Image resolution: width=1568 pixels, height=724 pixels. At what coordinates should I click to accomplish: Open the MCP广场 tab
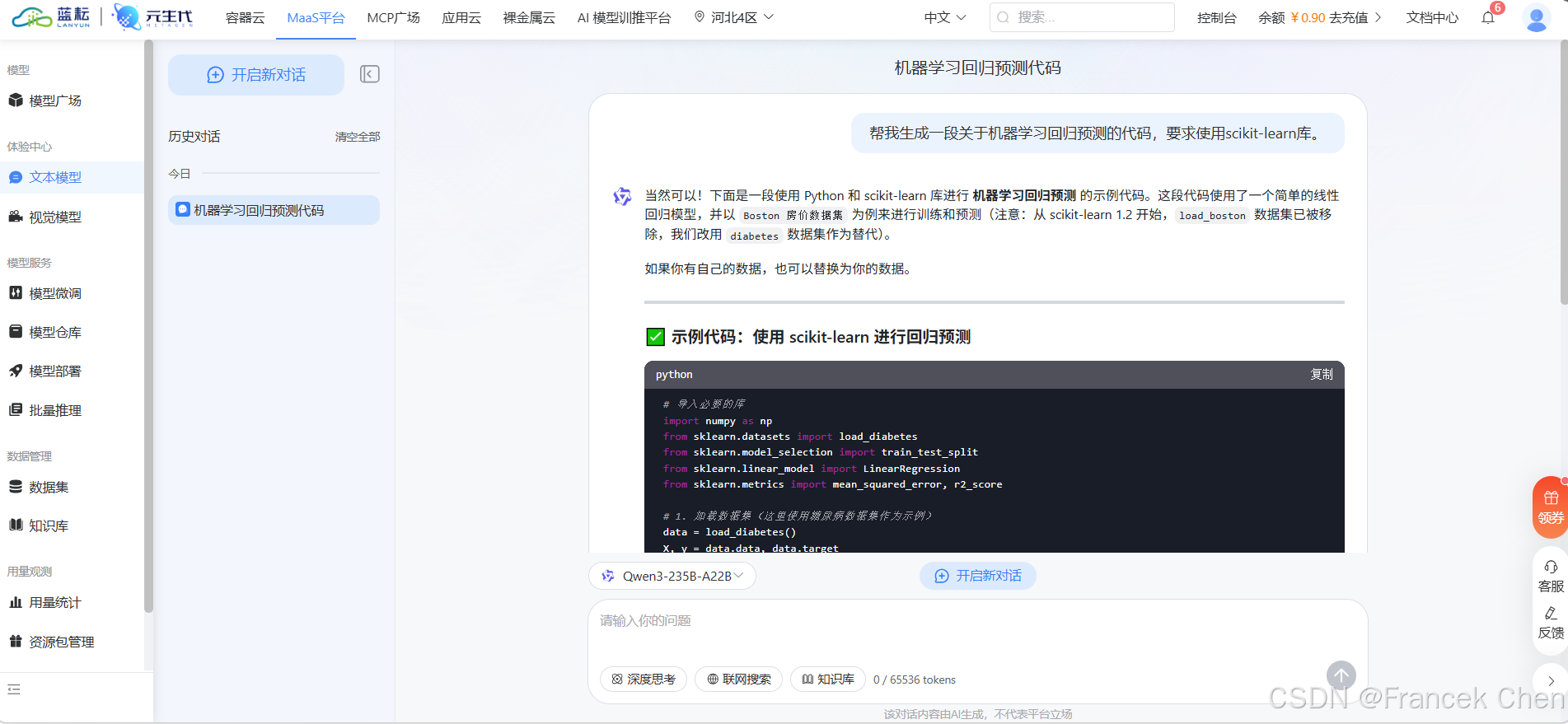[393, 17]
